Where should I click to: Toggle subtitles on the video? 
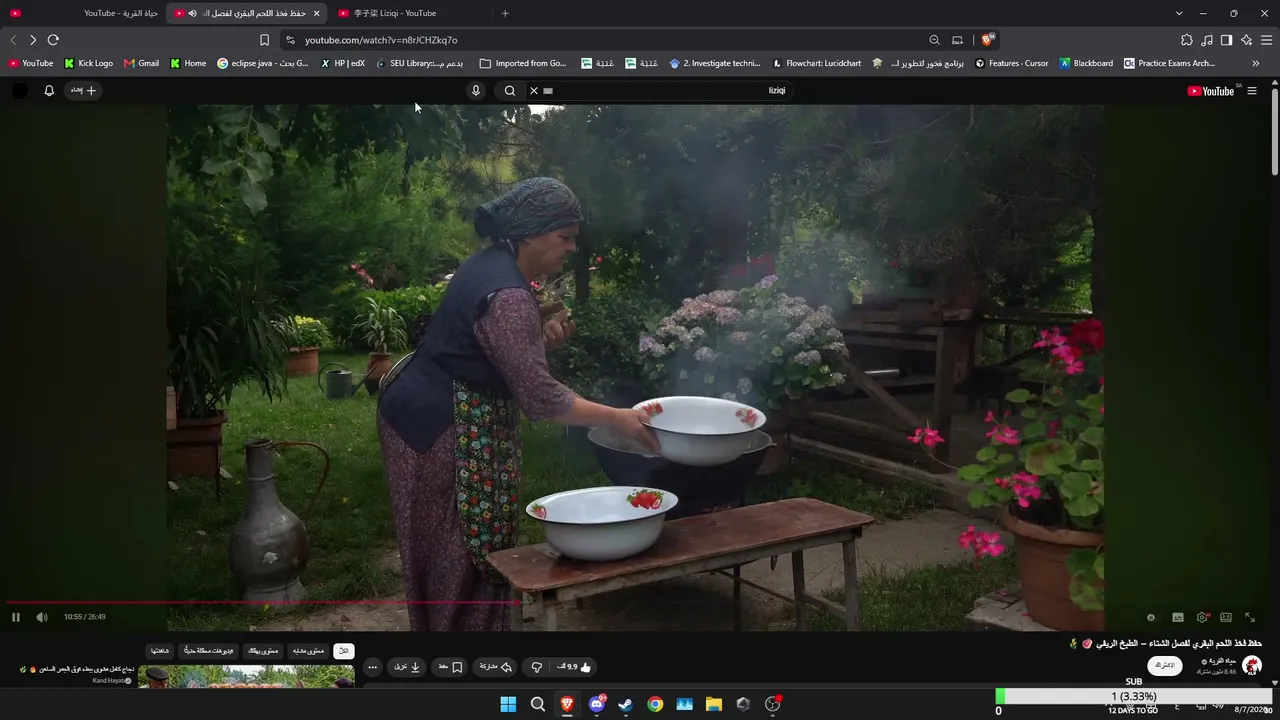coord(1177,617)
